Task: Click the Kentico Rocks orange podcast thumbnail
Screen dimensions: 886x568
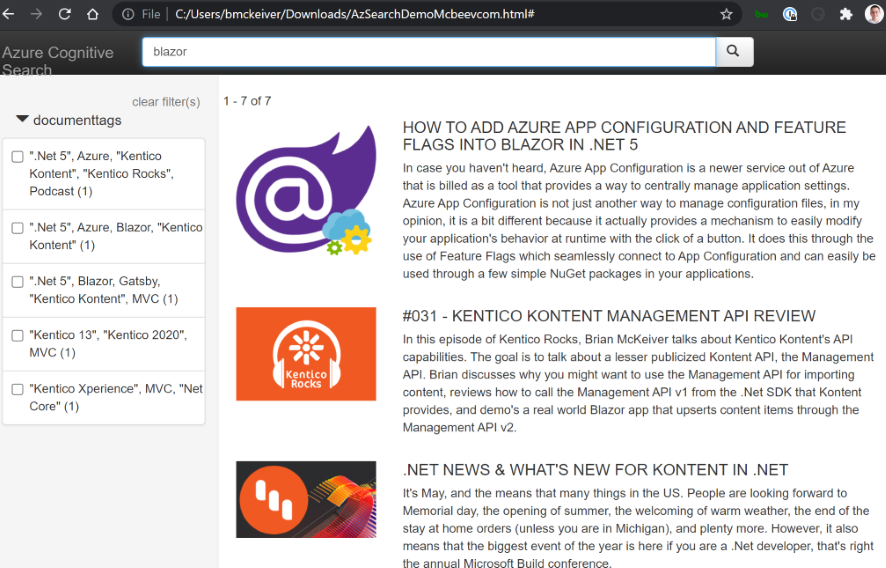Action: [306, 354]
